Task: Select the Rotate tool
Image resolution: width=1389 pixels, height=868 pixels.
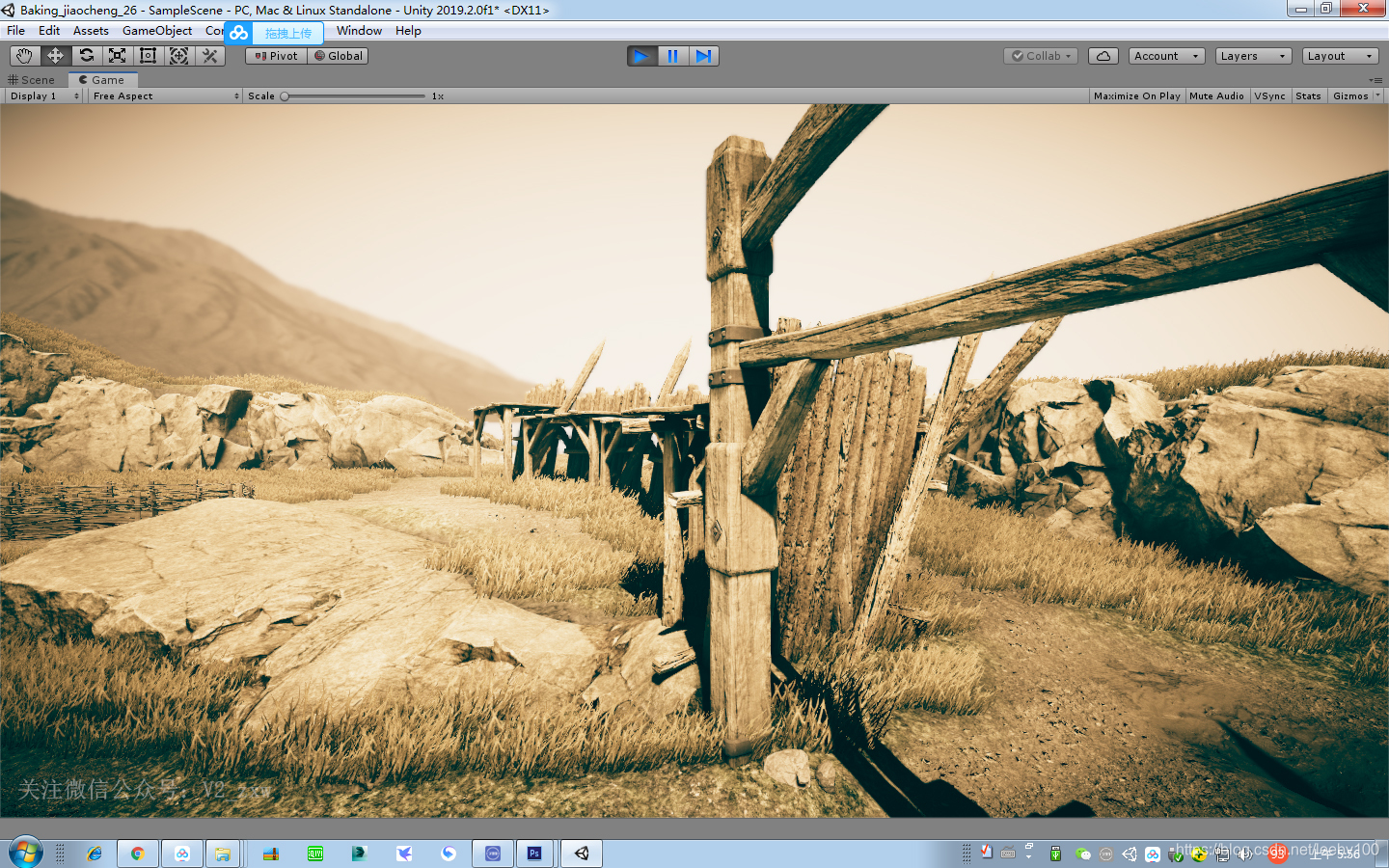Action: point(86,56)
